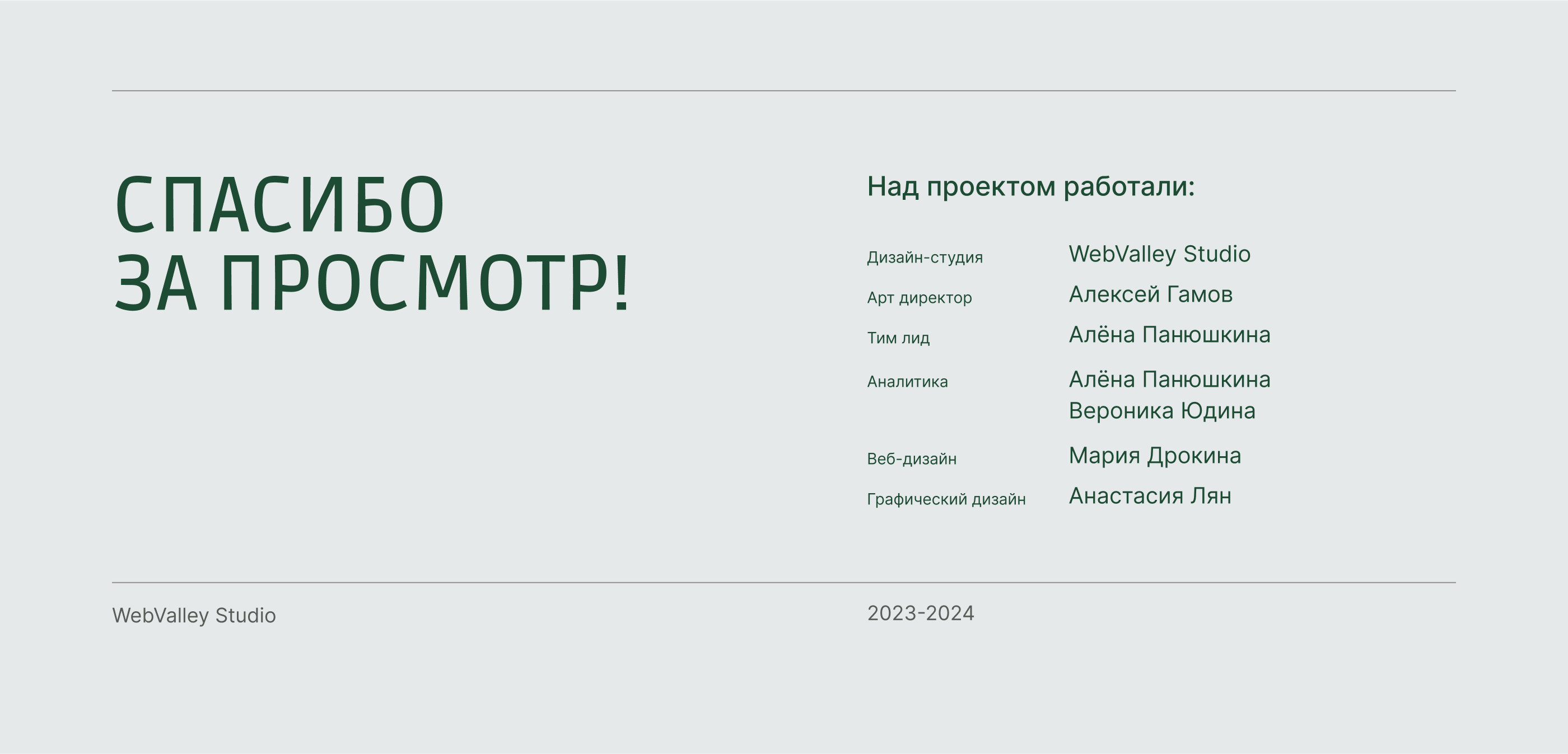Click the 'Дизайн-студия' label

point(925,257)
